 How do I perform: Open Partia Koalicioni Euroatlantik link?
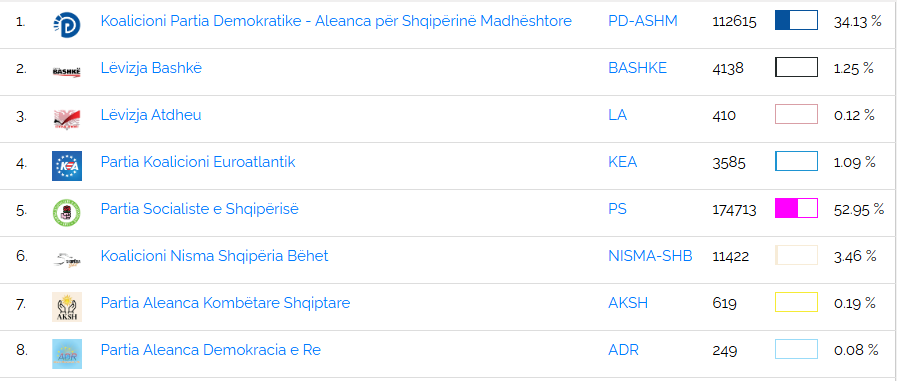click(x=198, y=162)
